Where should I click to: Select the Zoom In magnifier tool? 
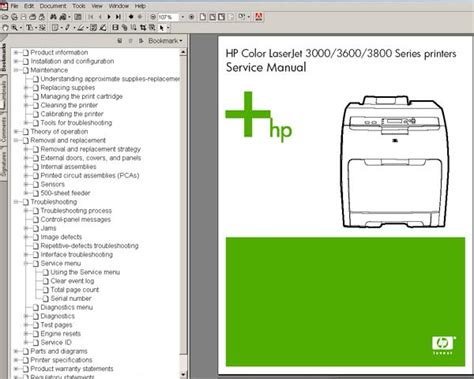coord(14,28)
